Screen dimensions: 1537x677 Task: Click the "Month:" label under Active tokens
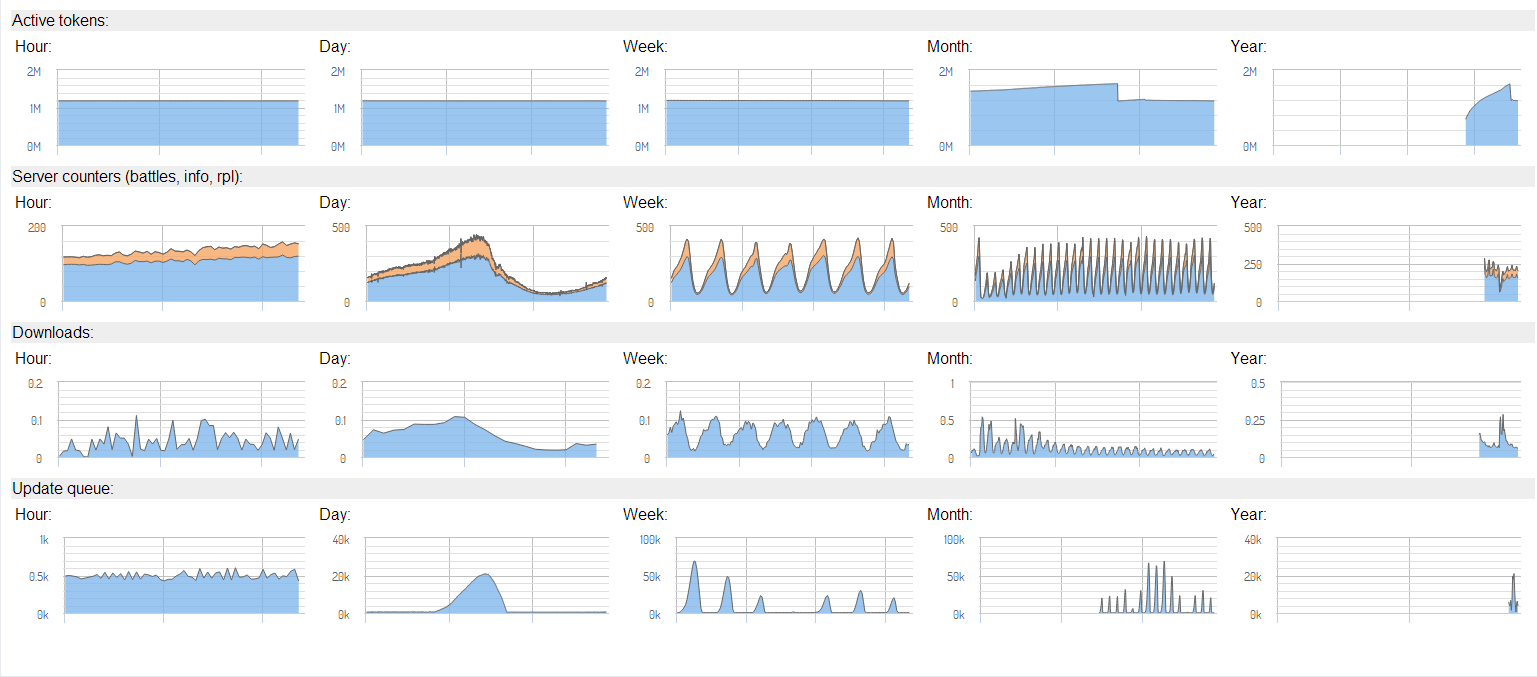pos(950,46)
